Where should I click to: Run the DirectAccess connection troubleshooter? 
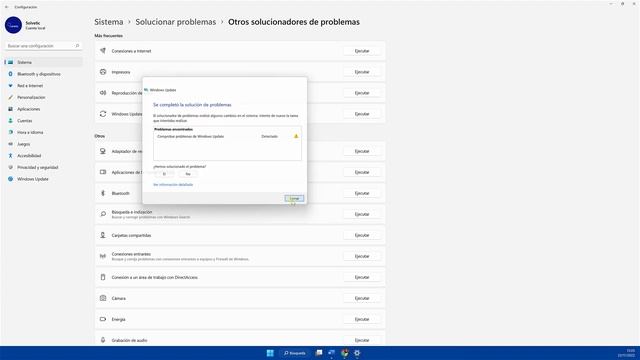[x=362, y=277]
